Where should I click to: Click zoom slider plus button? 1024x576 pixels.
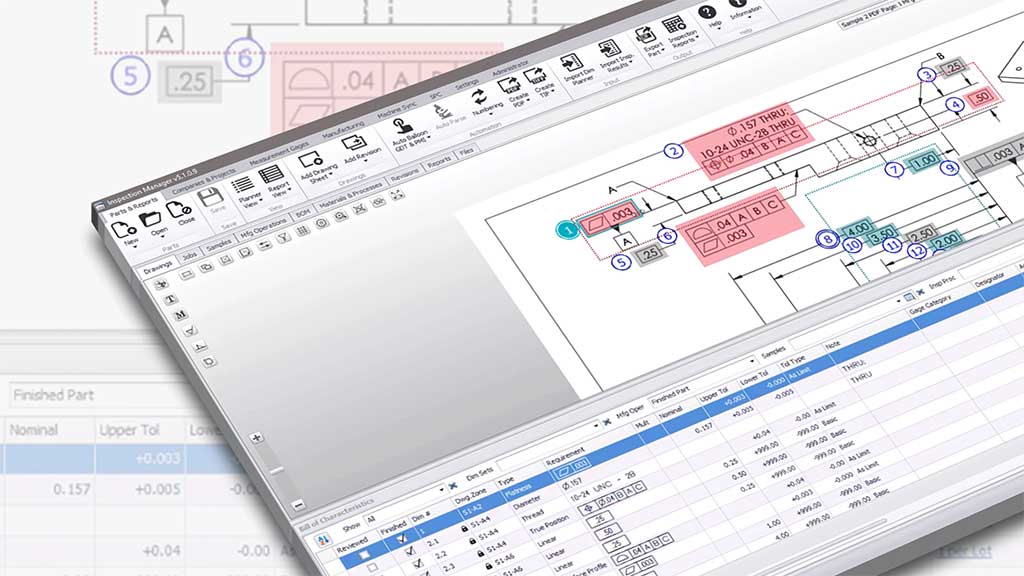[257, 438]
